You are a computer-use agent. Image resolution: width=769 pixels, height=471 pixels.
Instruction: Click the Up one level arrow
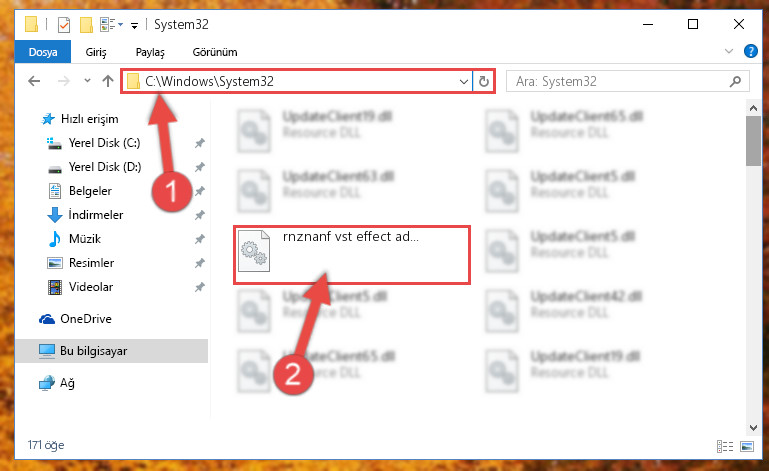pyautogui.click(x=108, y=81)
